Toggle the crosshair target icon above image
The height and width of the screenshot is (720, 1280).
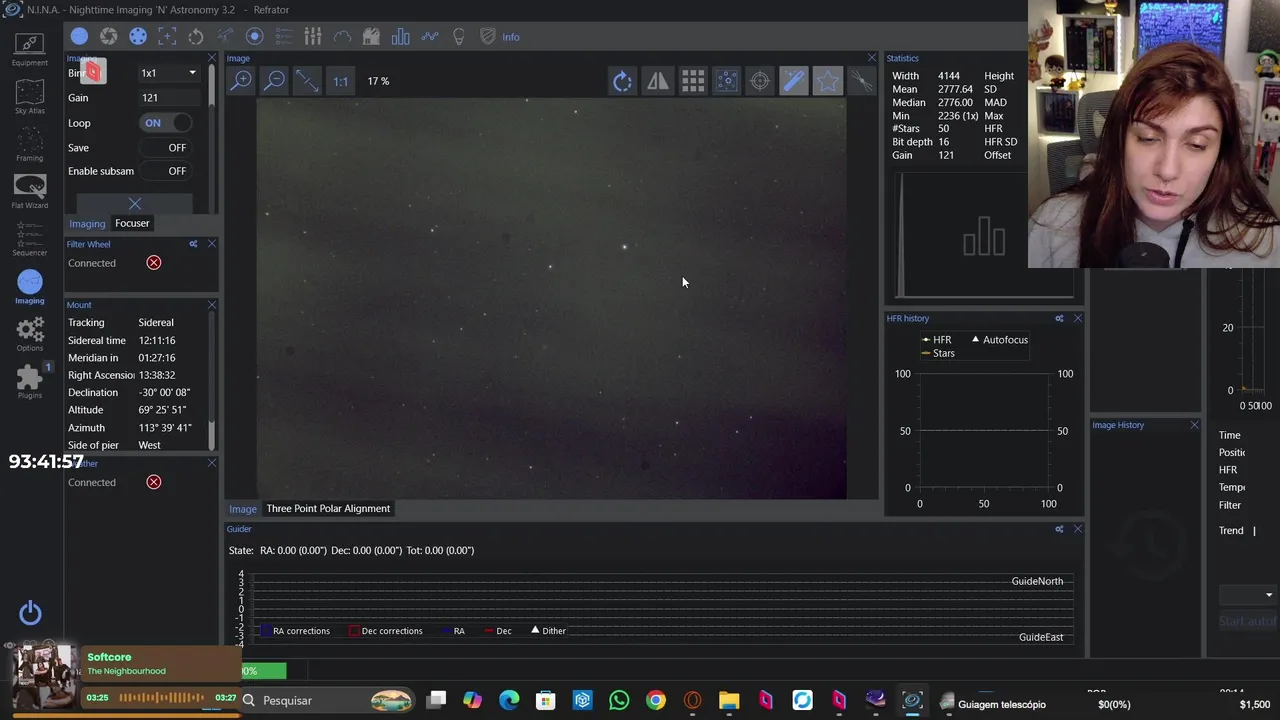point(760,81)
